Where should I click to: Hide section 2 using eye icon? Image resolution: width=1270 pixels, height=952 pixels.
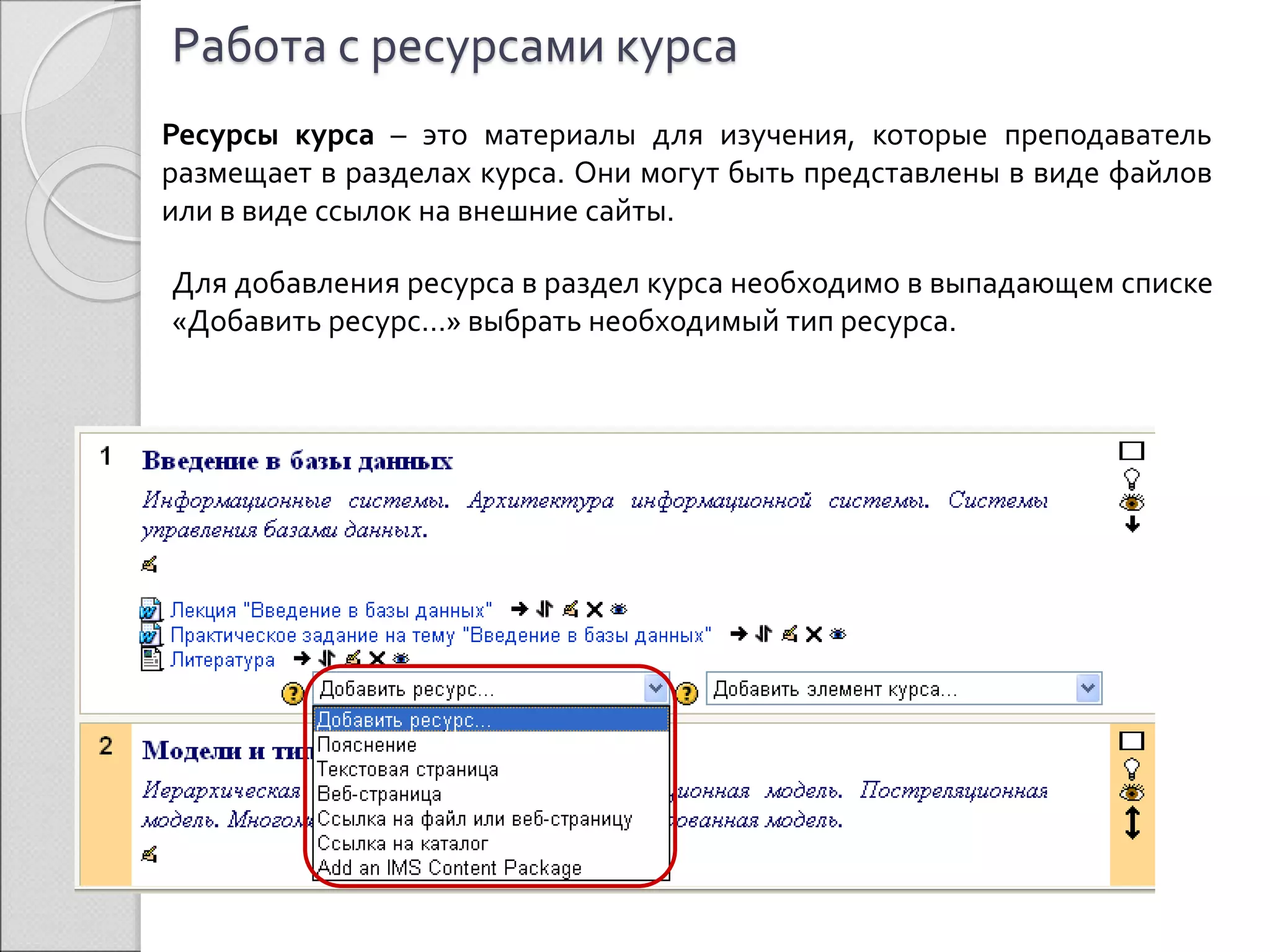(1132, 793)
